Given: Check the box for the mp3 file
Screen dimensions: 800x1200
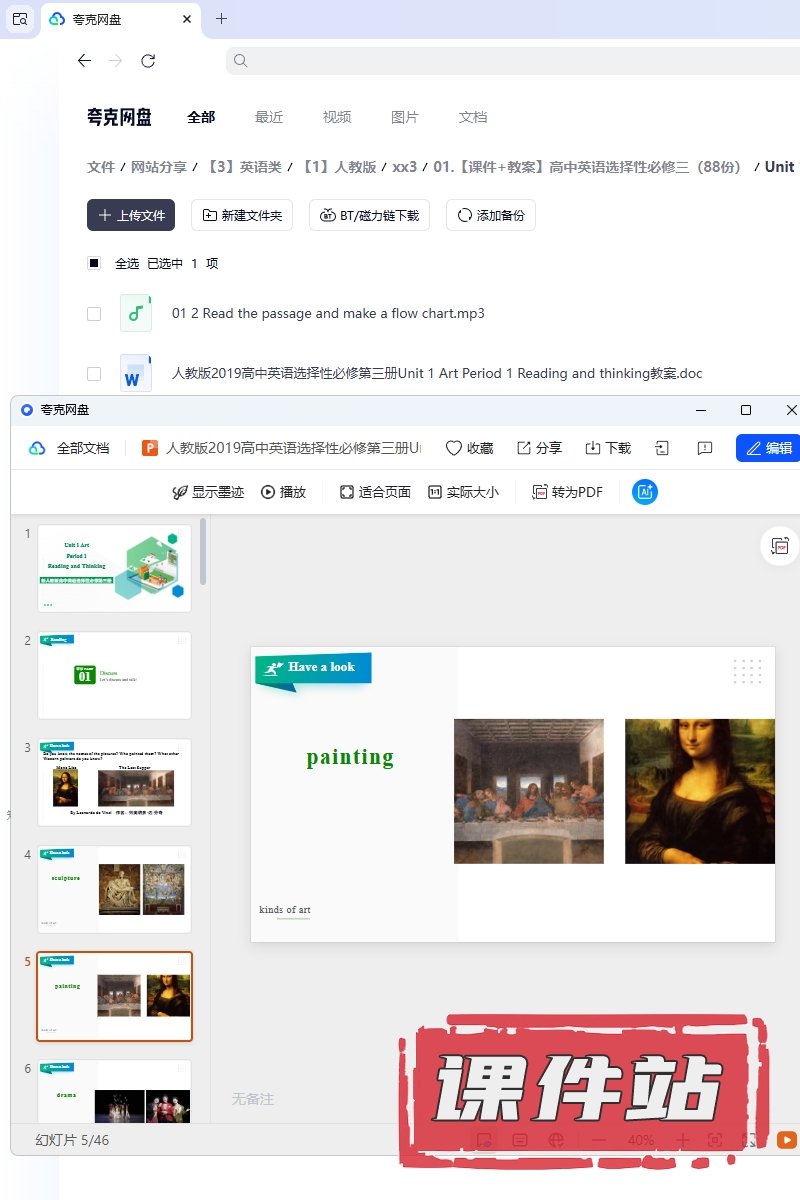Looking at the screenshot, I should coord(94,313).
